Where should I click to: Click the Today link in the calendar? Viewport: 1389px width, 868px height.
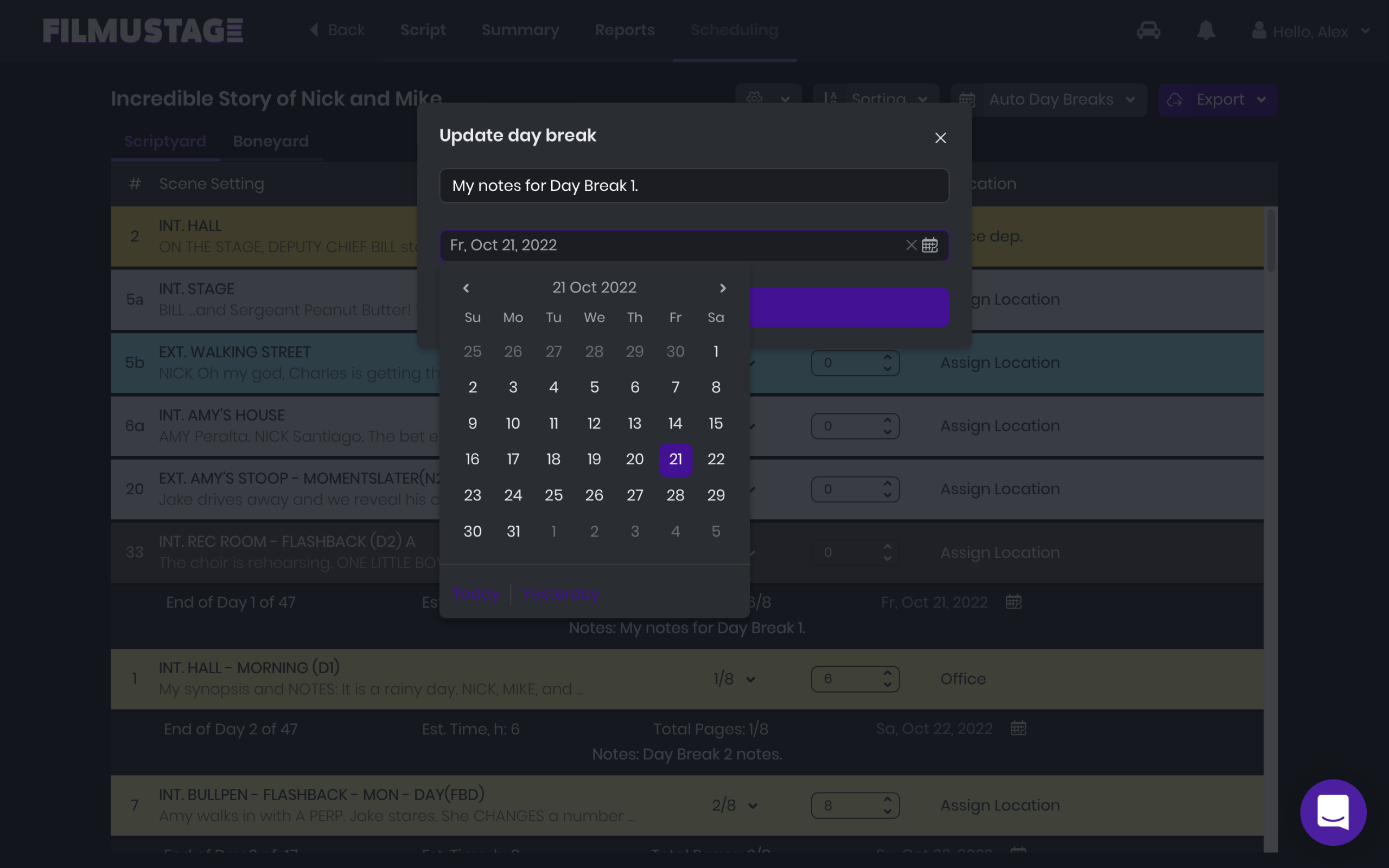pos(475,593)
